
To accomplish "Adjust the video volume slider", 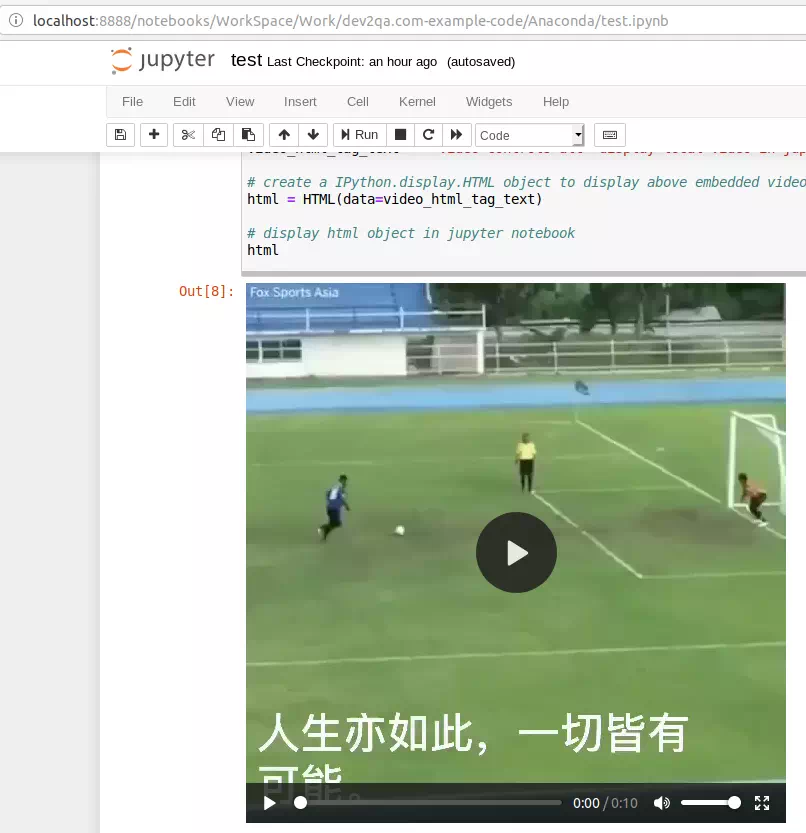I will (x=710, y=803).
